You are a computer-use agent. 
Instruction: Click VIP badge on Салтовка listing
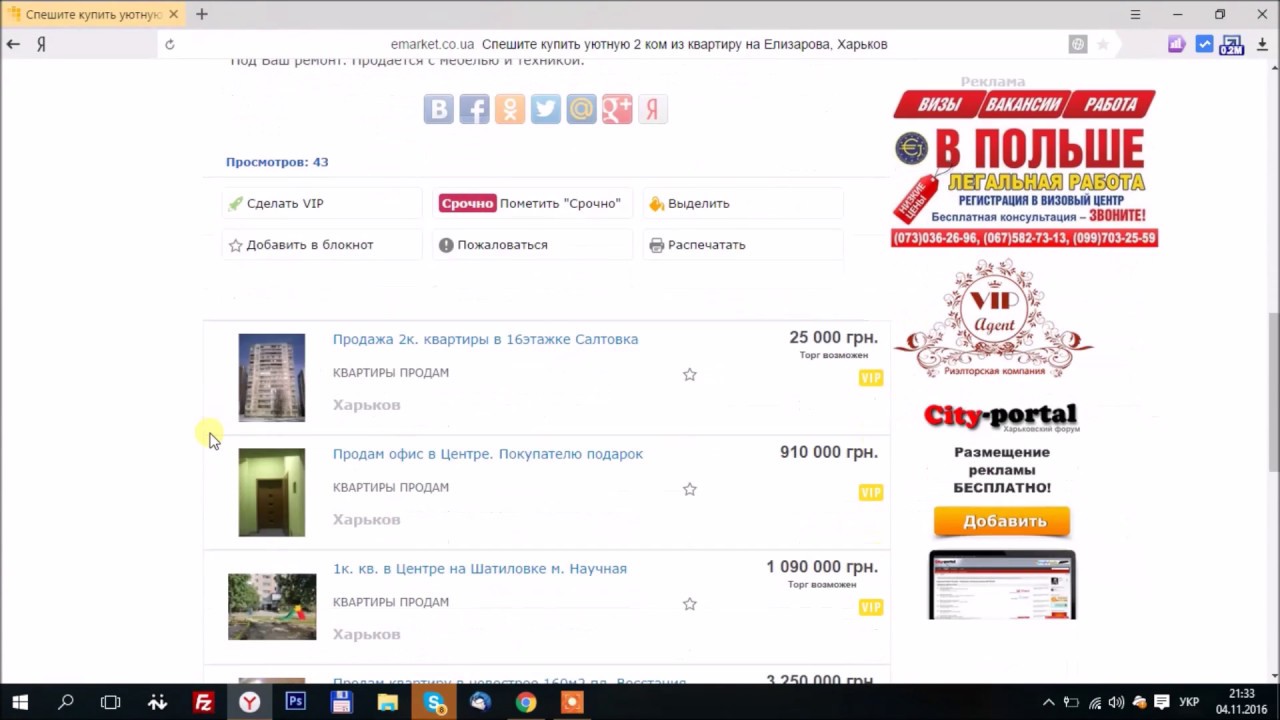pos(870,378)
